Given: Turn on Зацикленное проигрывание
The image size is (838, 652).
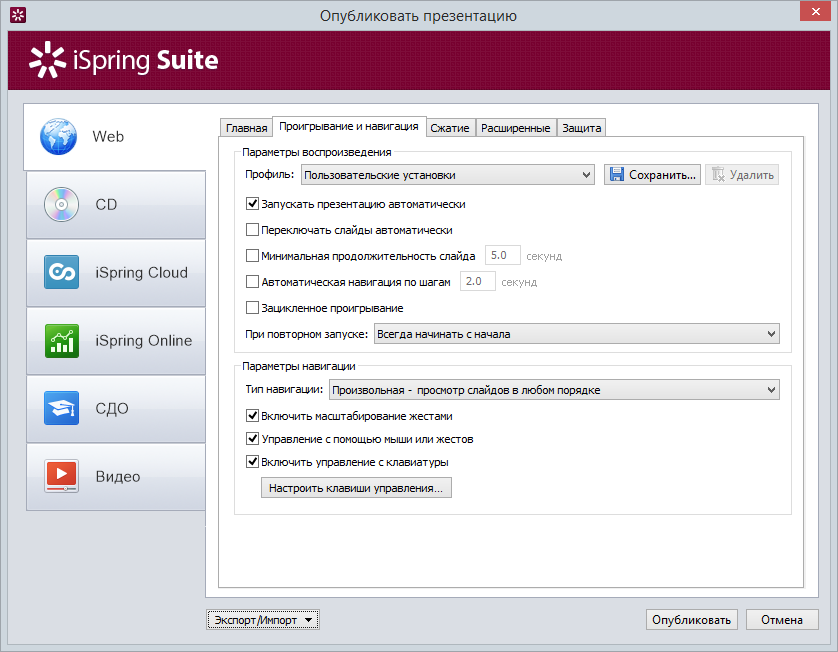Looking at the screenshot, I should [252, 308].
